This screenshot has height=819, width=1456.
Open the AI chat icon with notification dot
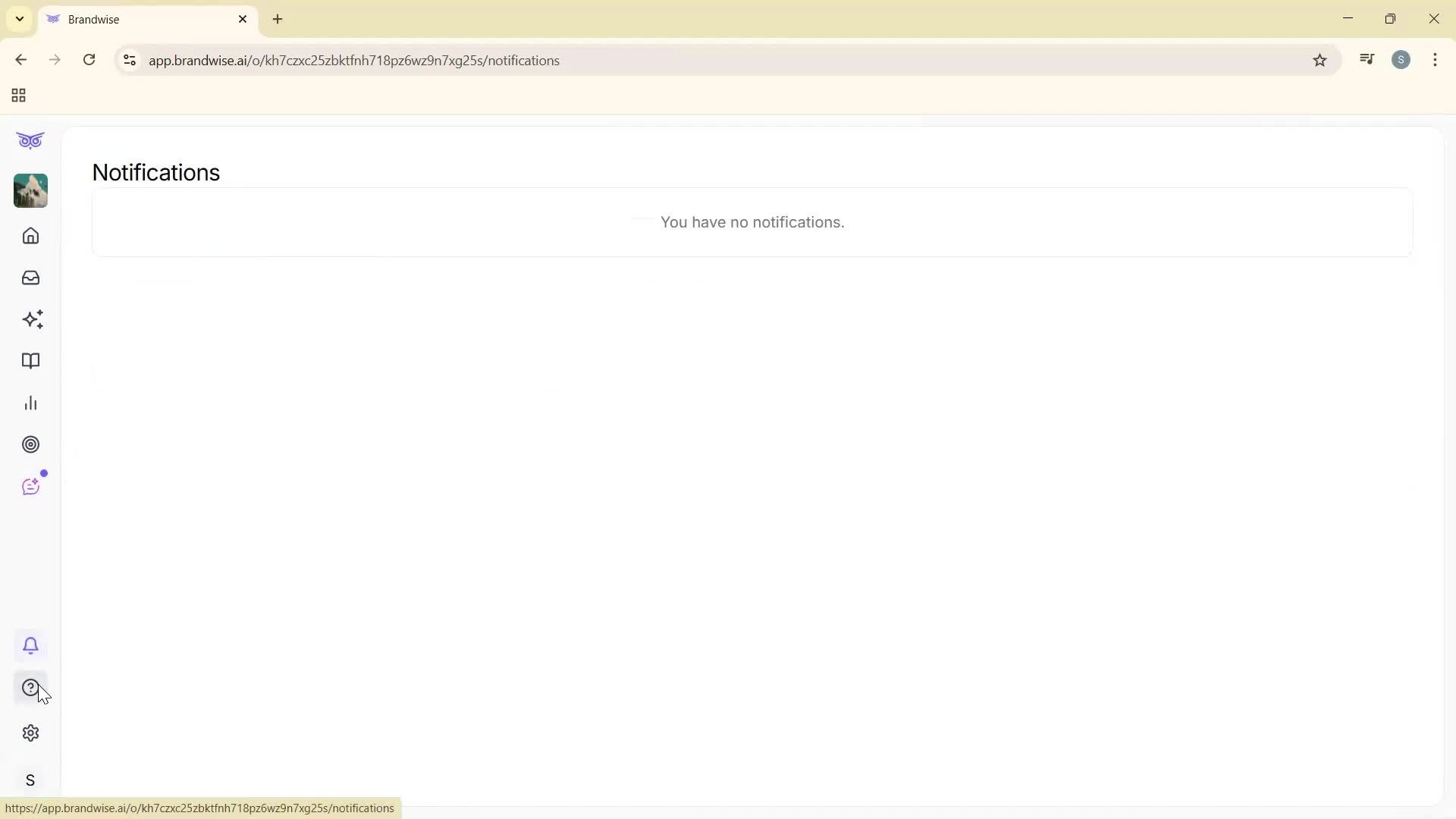tap(31, 486)
